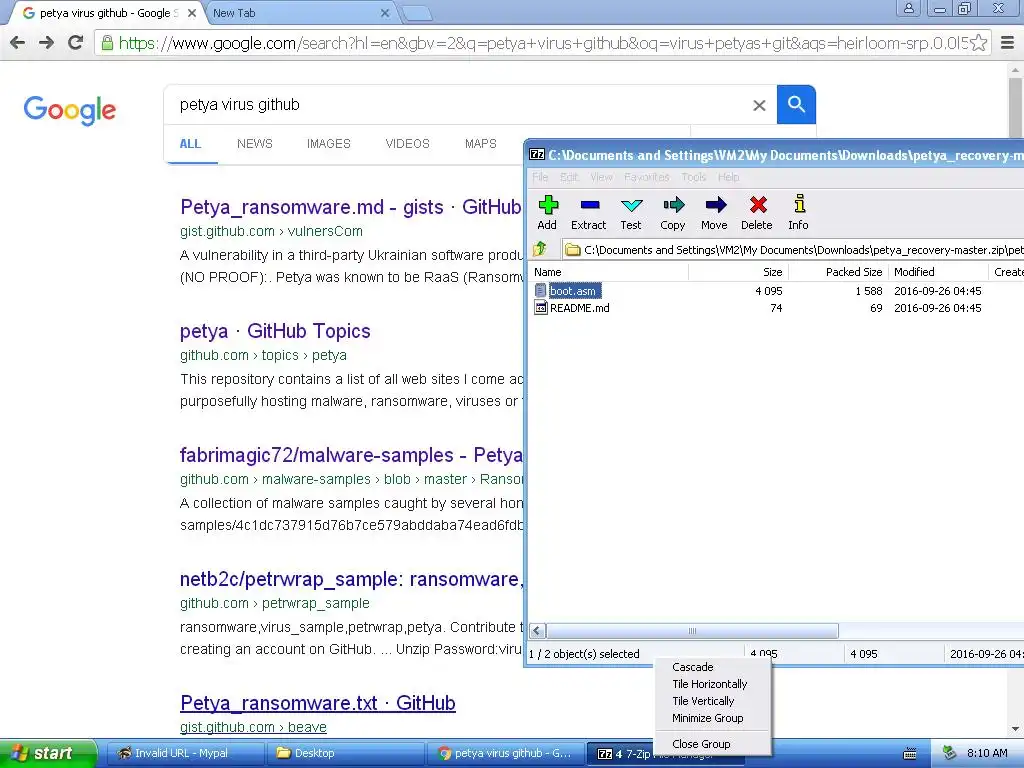This screenshot has height=768, width=1024.
Task: Open fabrimagic72/malware-samples result link
Action: [x=351, y=455]
